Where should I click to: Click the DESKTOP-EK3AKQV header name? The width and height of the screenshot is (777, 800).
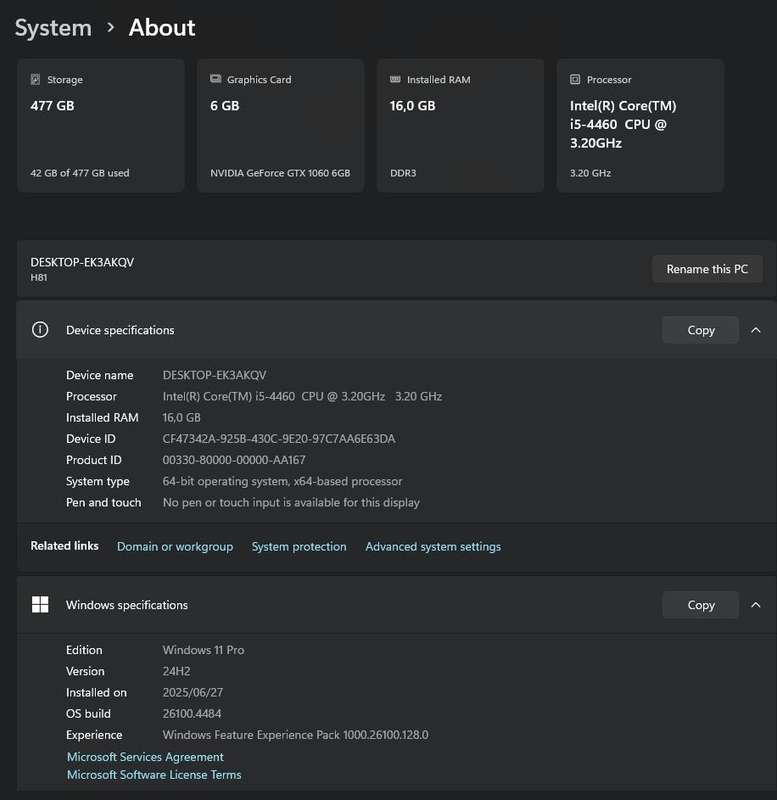click(82, 262)
